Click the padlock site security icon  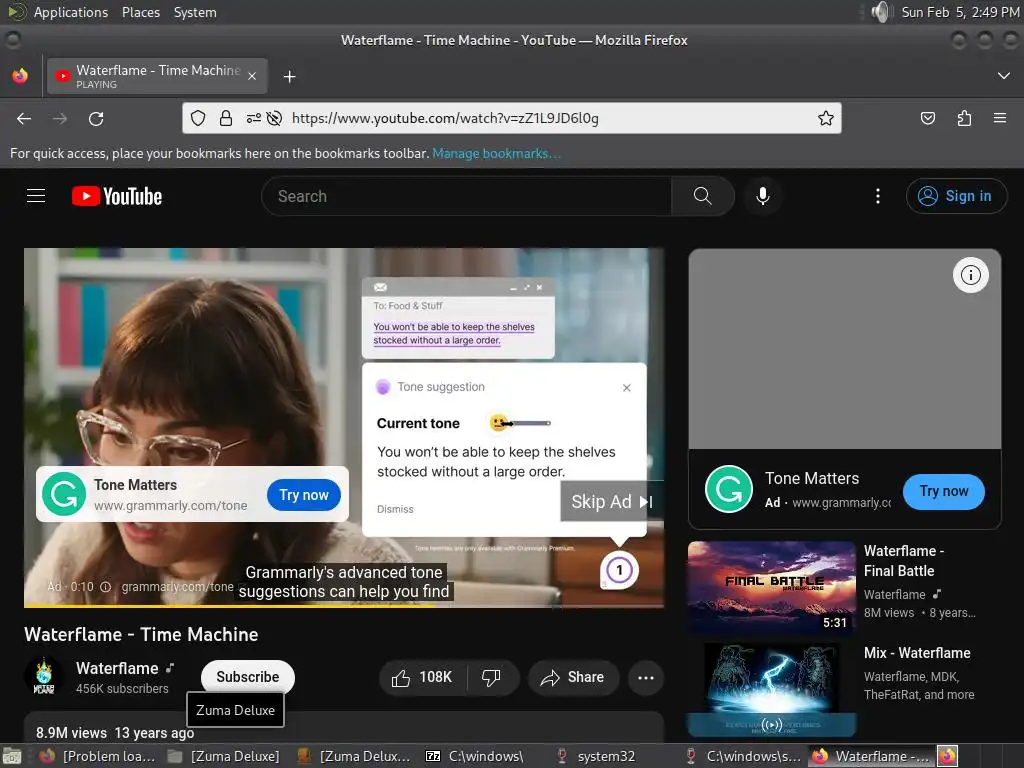[x=225, y=118]
